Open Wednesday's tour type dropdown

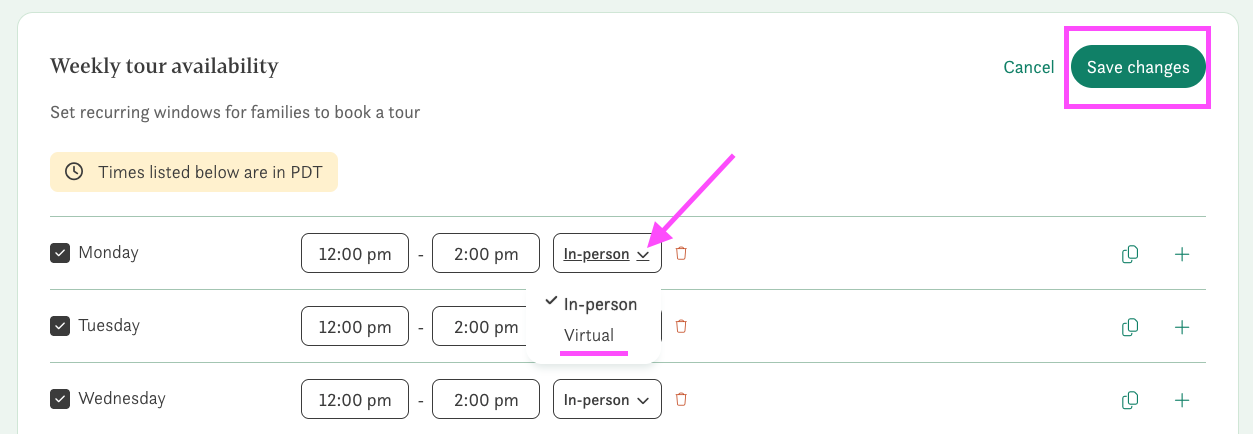[x=607, y=400]
